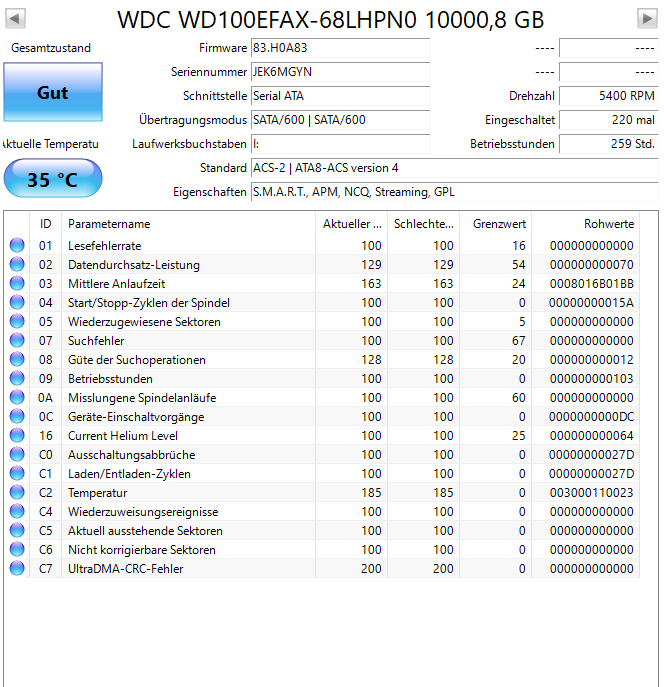
Task: Click the Betriebsstunden field 259 Std.
Action: pos(608,144)
